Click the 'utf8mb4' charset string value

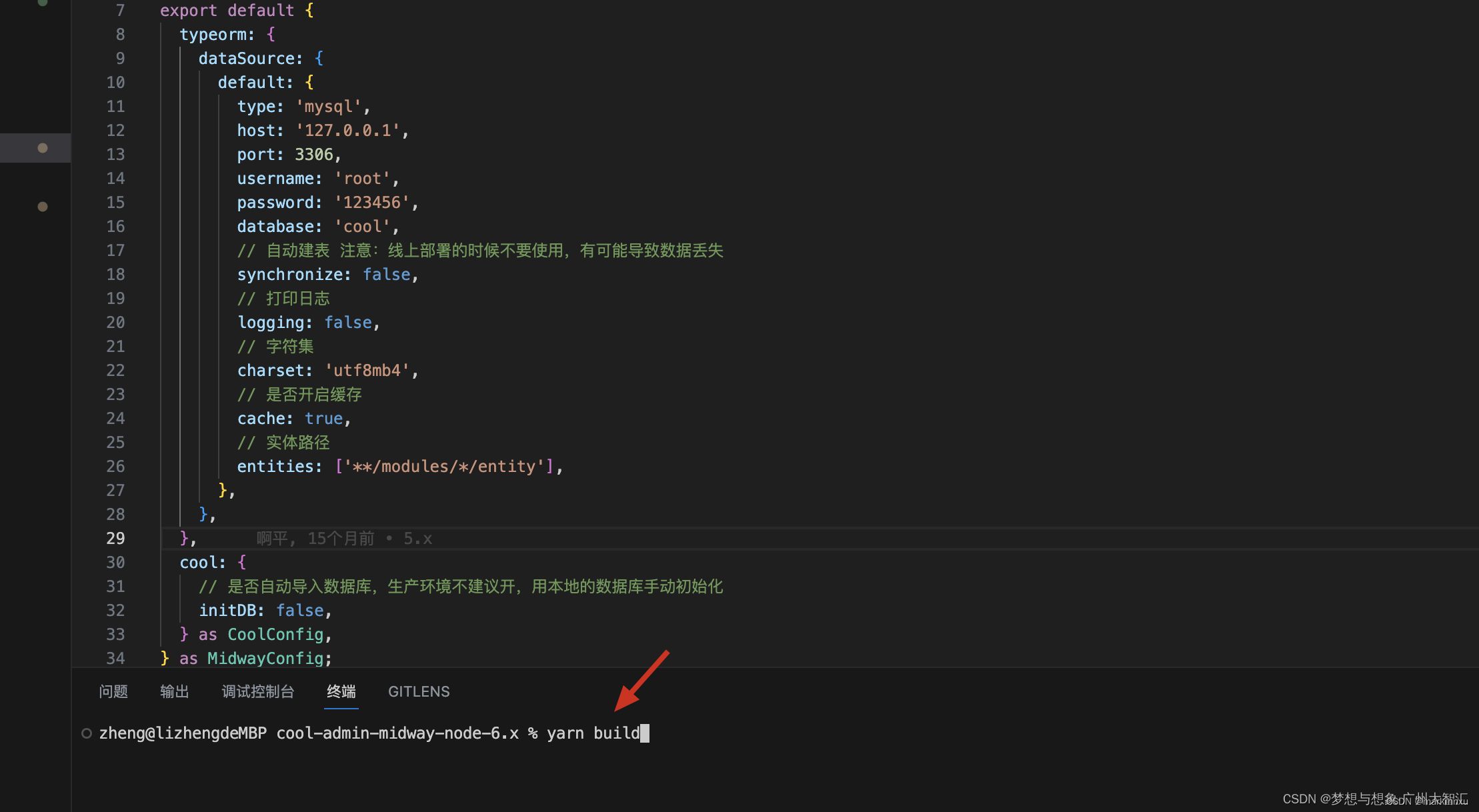[x=367, y=371]
